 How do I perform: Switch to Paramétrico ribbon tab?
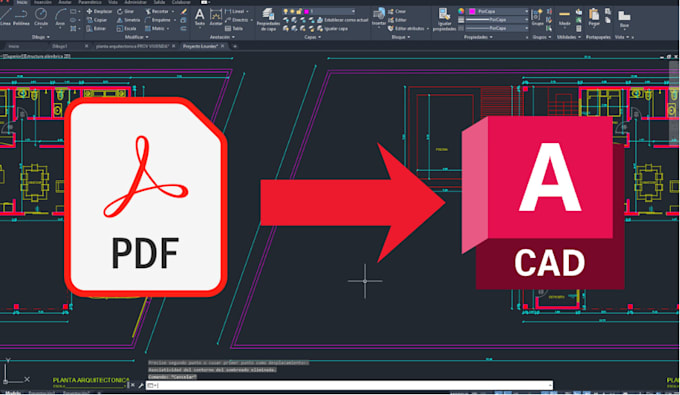pyautogui.click(x=90, y=2)
